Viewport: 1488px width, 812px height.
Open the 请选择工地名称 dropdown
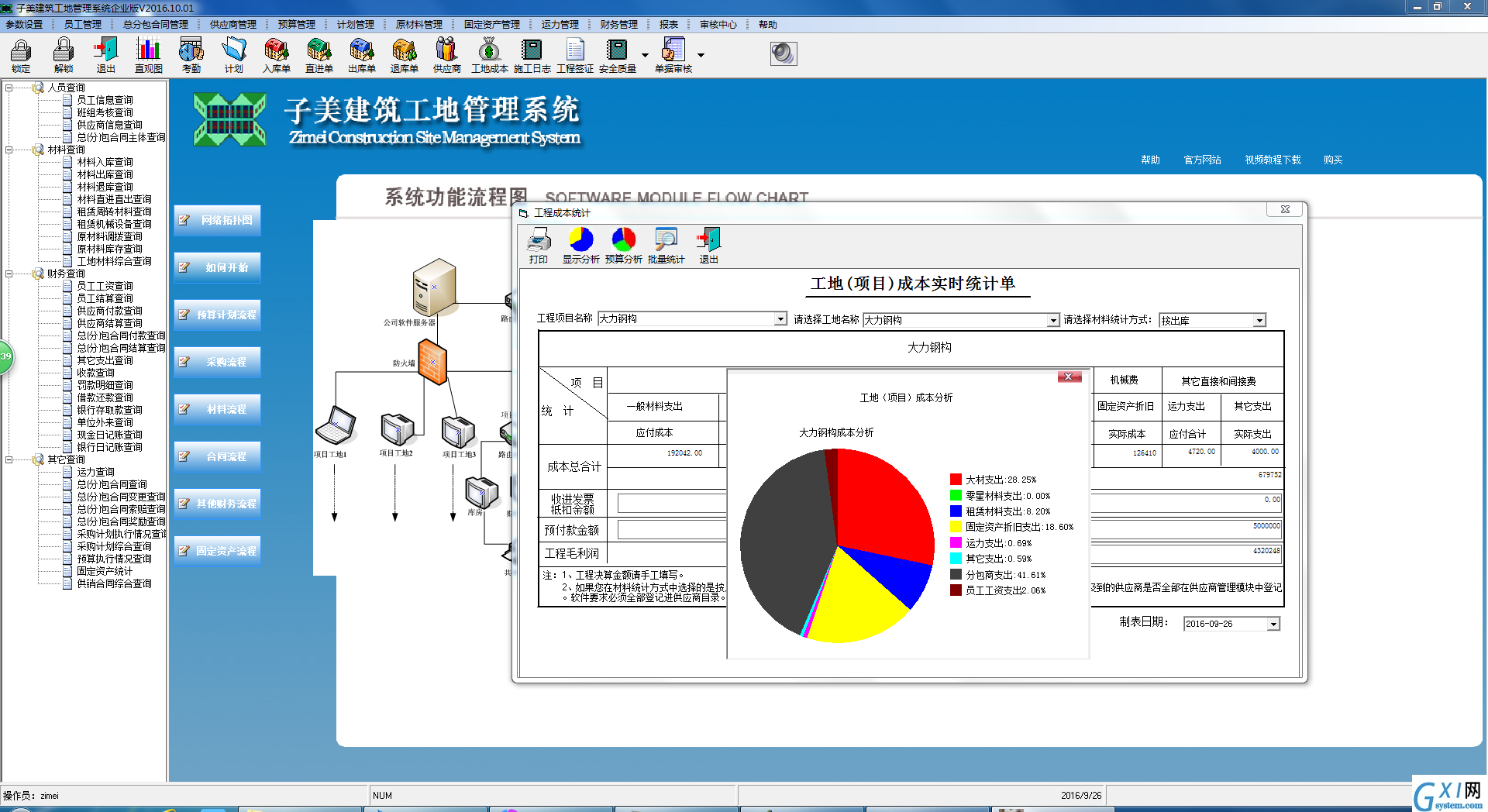point(1052,320)
